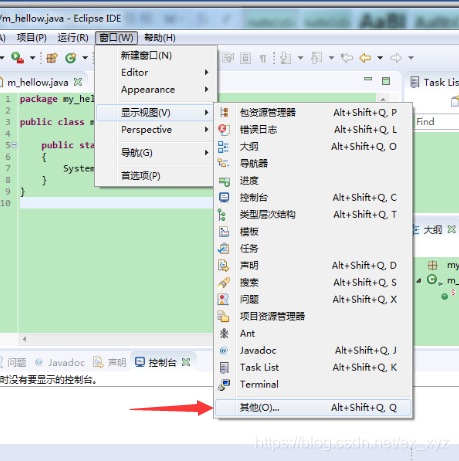Select Problems (问题) in the view submenu

(x=313, y=300)
